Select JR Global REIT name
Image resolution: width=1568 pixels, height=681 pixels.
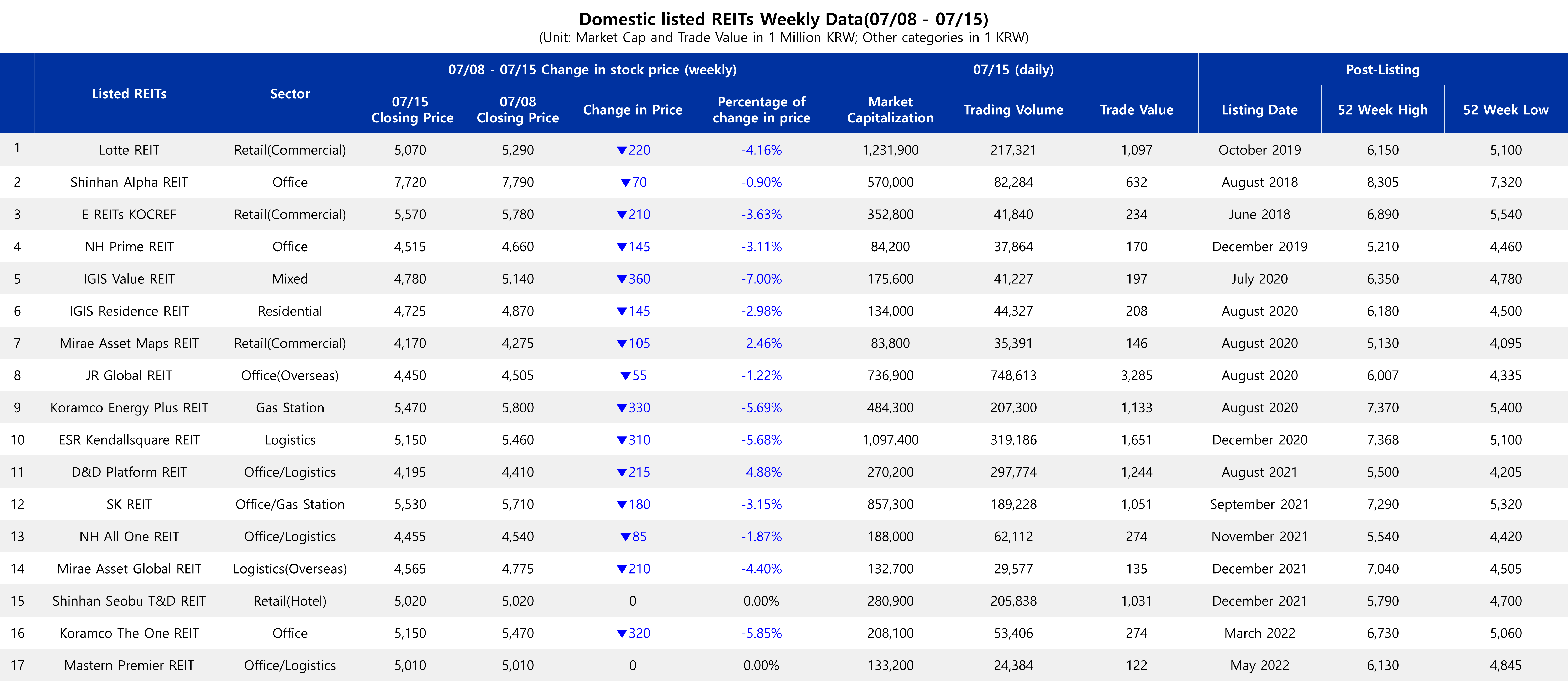point(129,375)
